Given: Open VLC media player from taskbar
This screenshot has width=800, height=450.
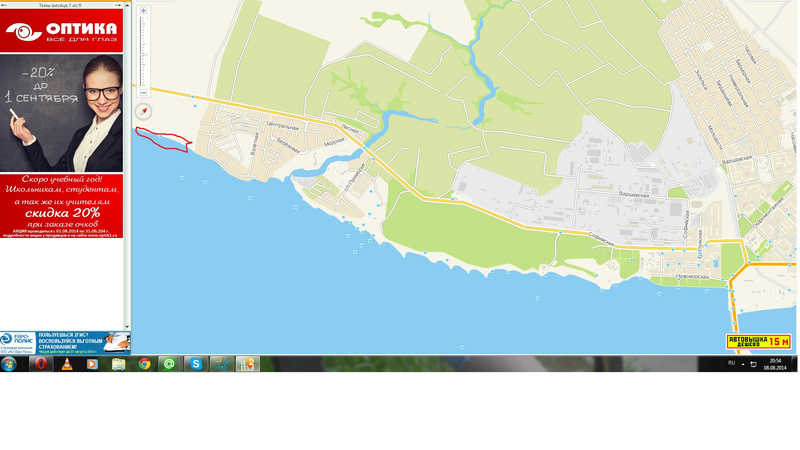Looking at the screenshot, I should pyautogui.click(x=66, y=364).
